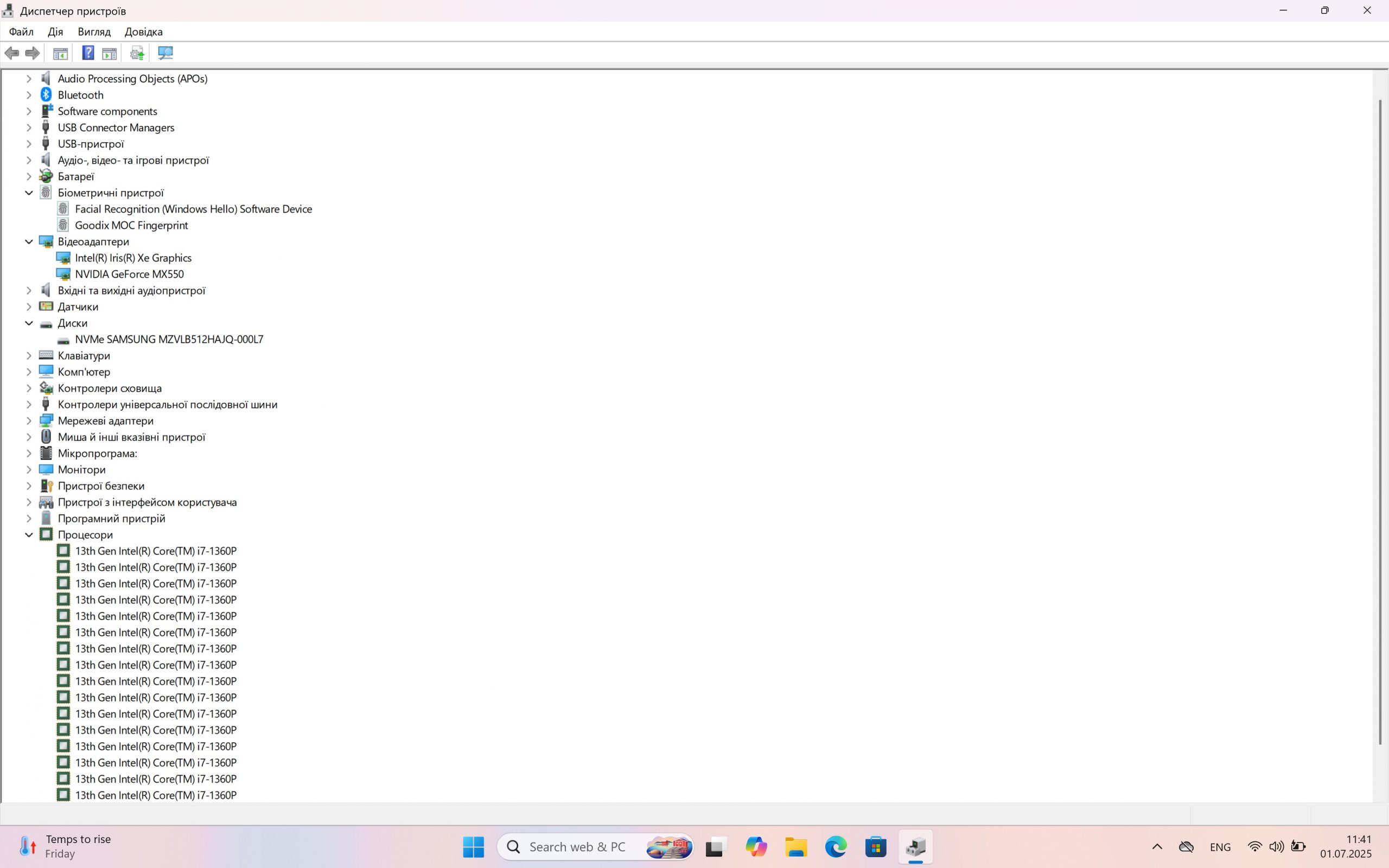1389x868 pixels.
Task: Collapse the Відеоадаптери node
Action: (x=29, y=242)
